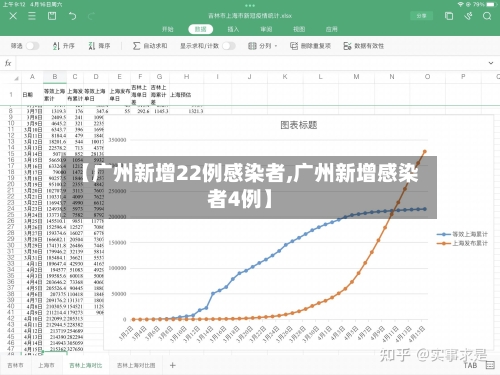500x375 pixels.
Task: Select header cell 等效上海累计 in column B
Action: (54, 95)
